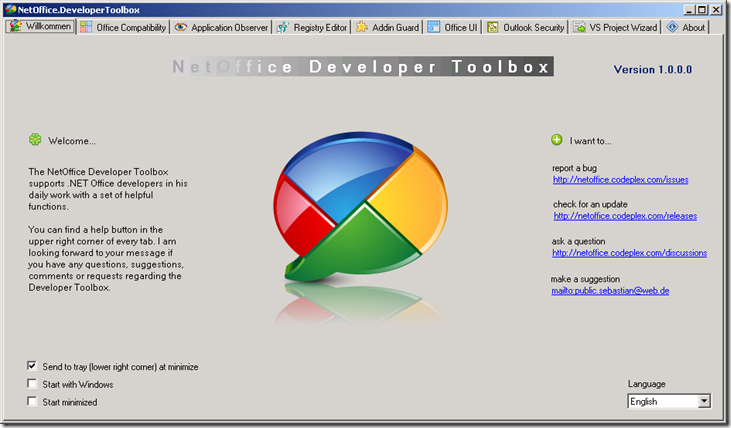731x428 pixels.
Task: Click the NetOffice title bar app icon
Action: click(10, 9)
